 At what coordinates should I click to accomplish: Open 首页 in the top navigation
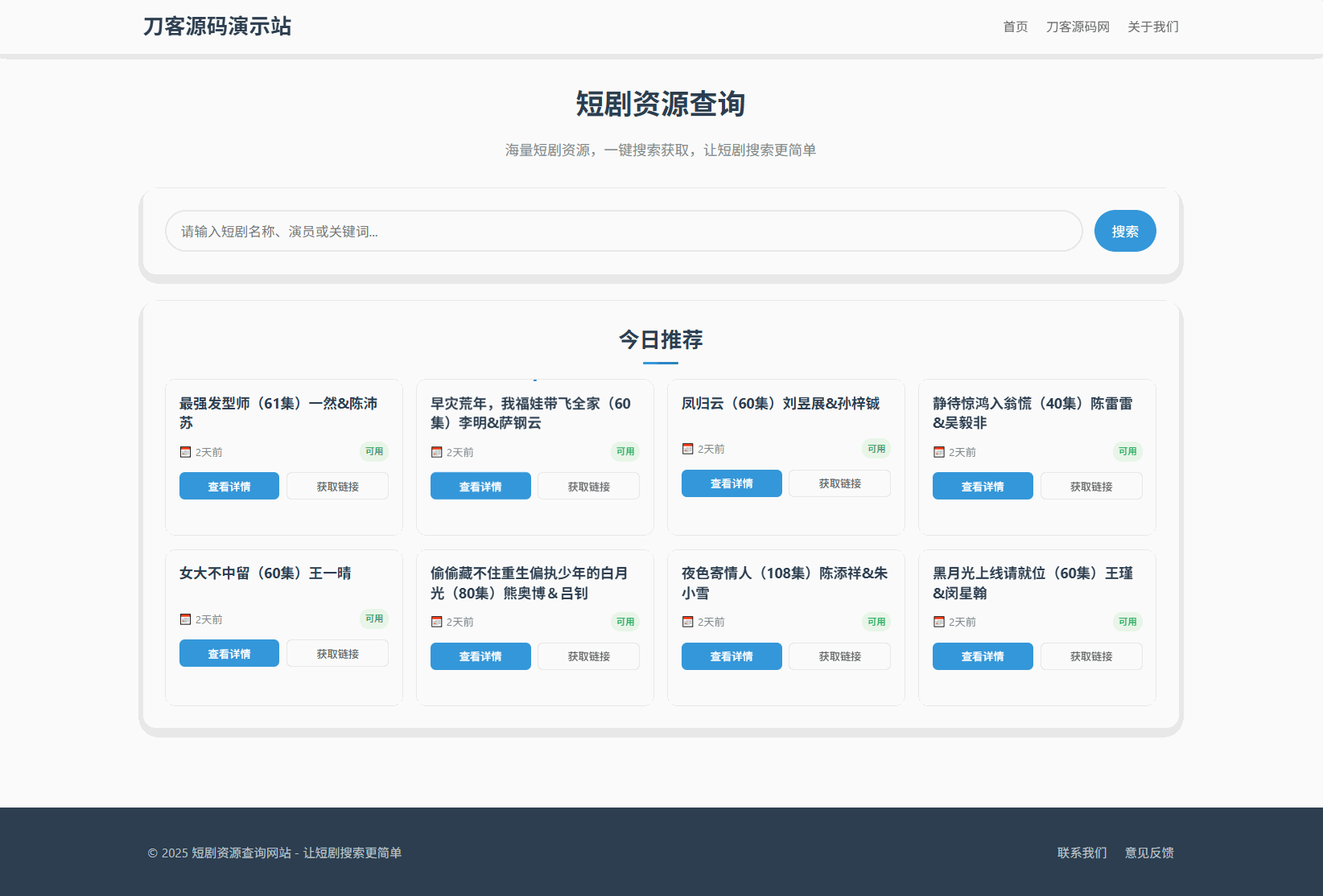1015,27
